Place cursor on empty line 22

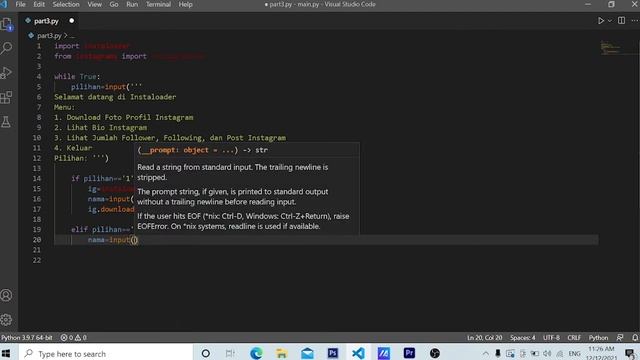[x=327, y=260]
